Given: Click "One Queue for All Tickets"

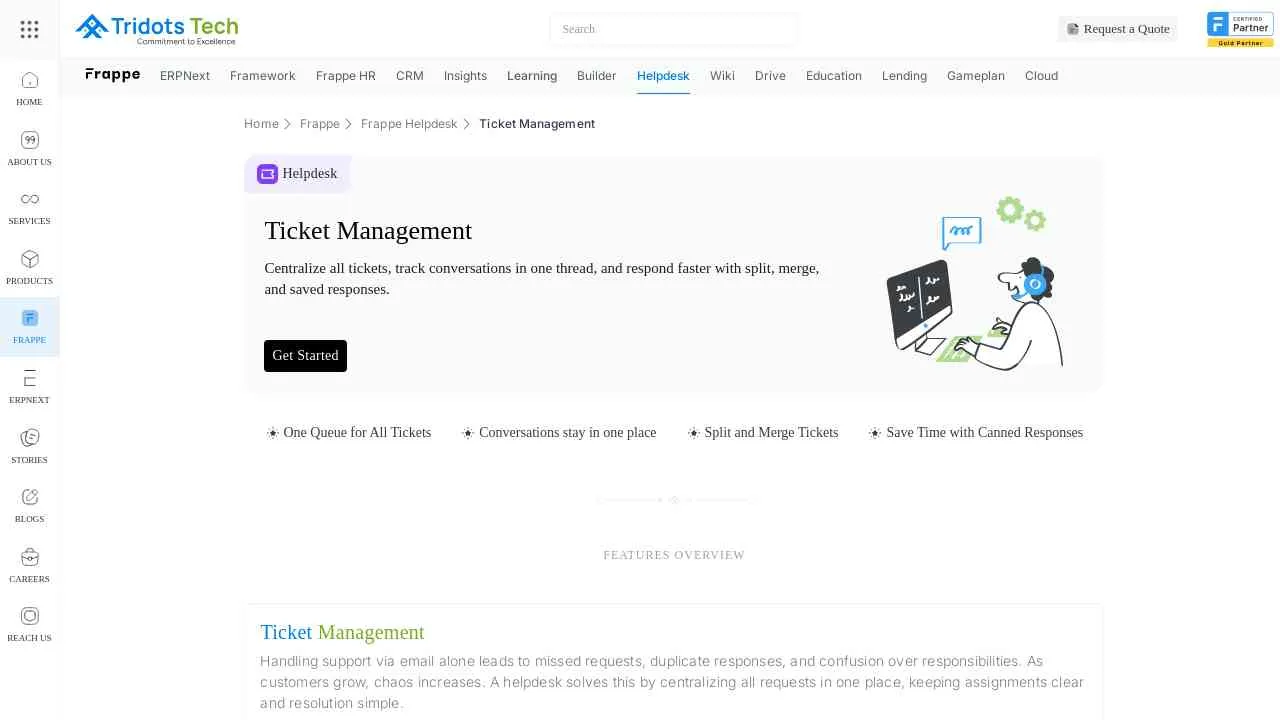Looking at the screenshot, I should click(357, 433).
